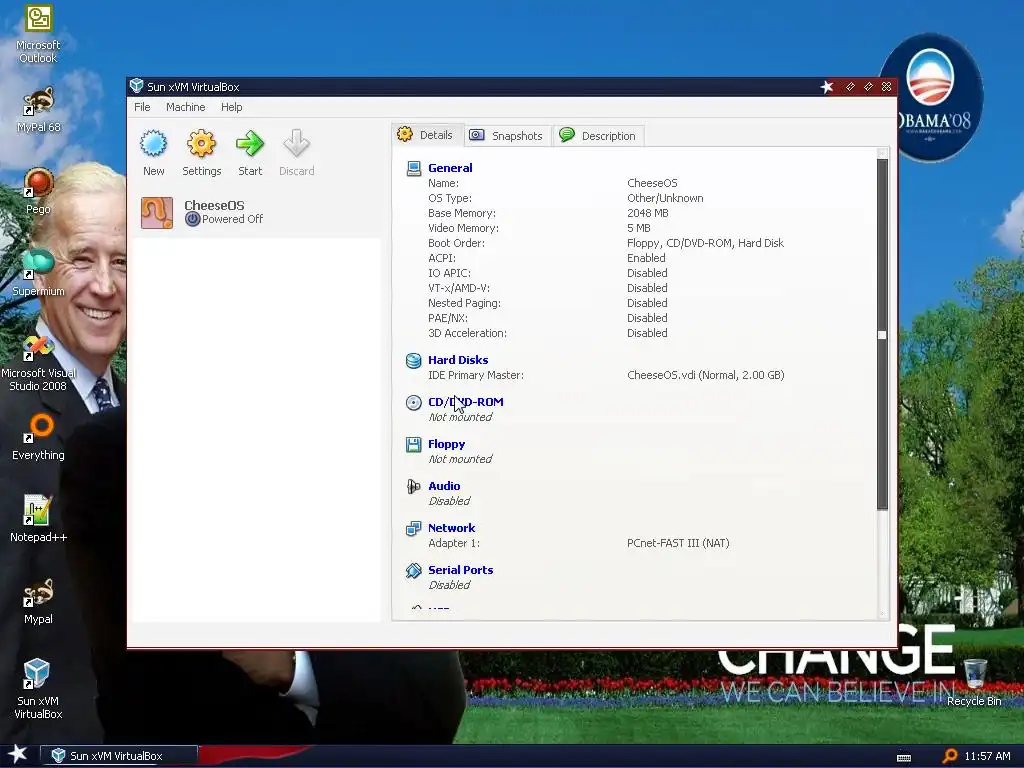Click the taskbar search magnifier icon
Screen dimensions: 1024x768
950,756
